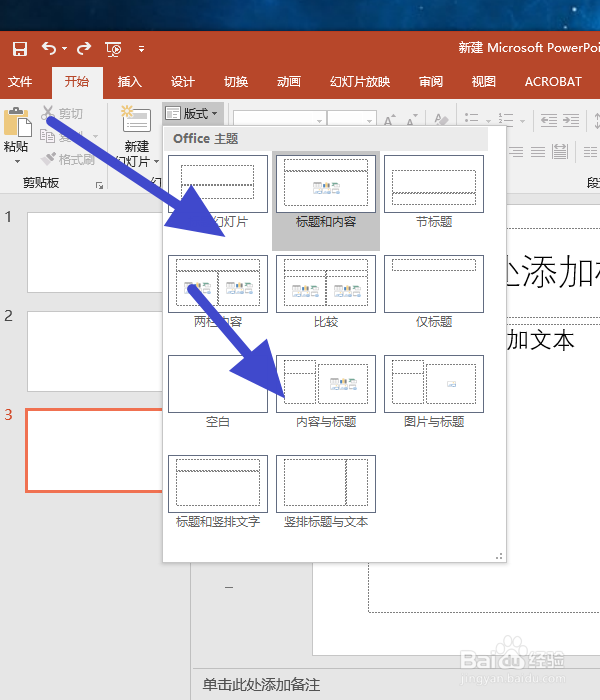The height and width of the screenshot is (700, 600).
Task: Open the Undo history dropdown arrow
Action: pos(64,48)
